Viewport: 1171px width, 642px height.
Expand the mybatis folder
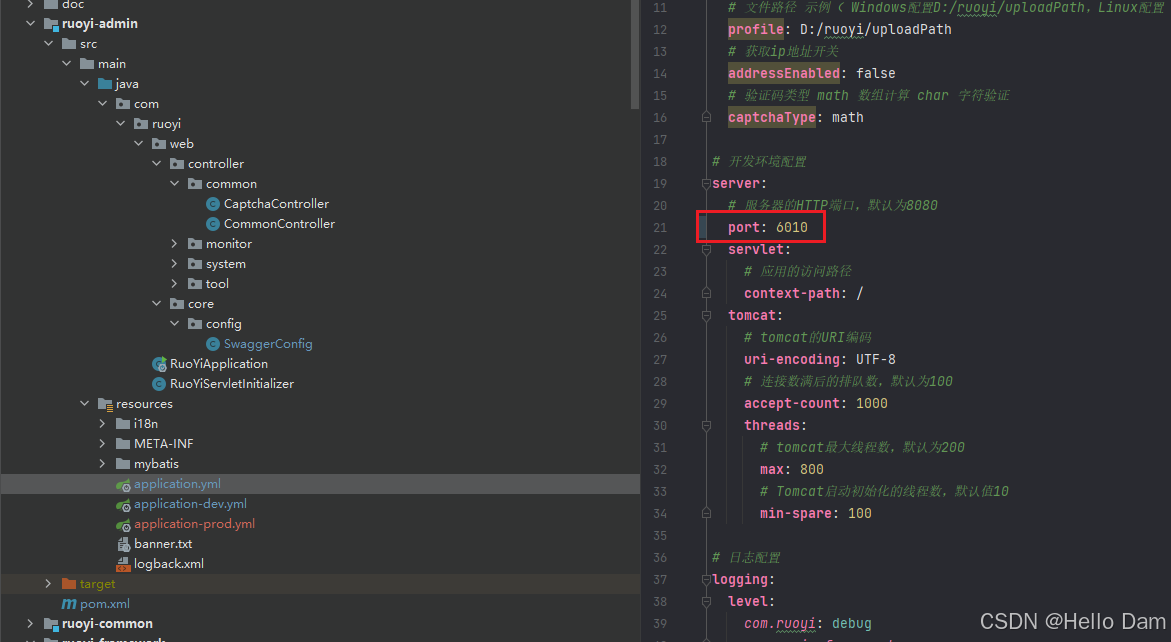(x=102, y=464)
